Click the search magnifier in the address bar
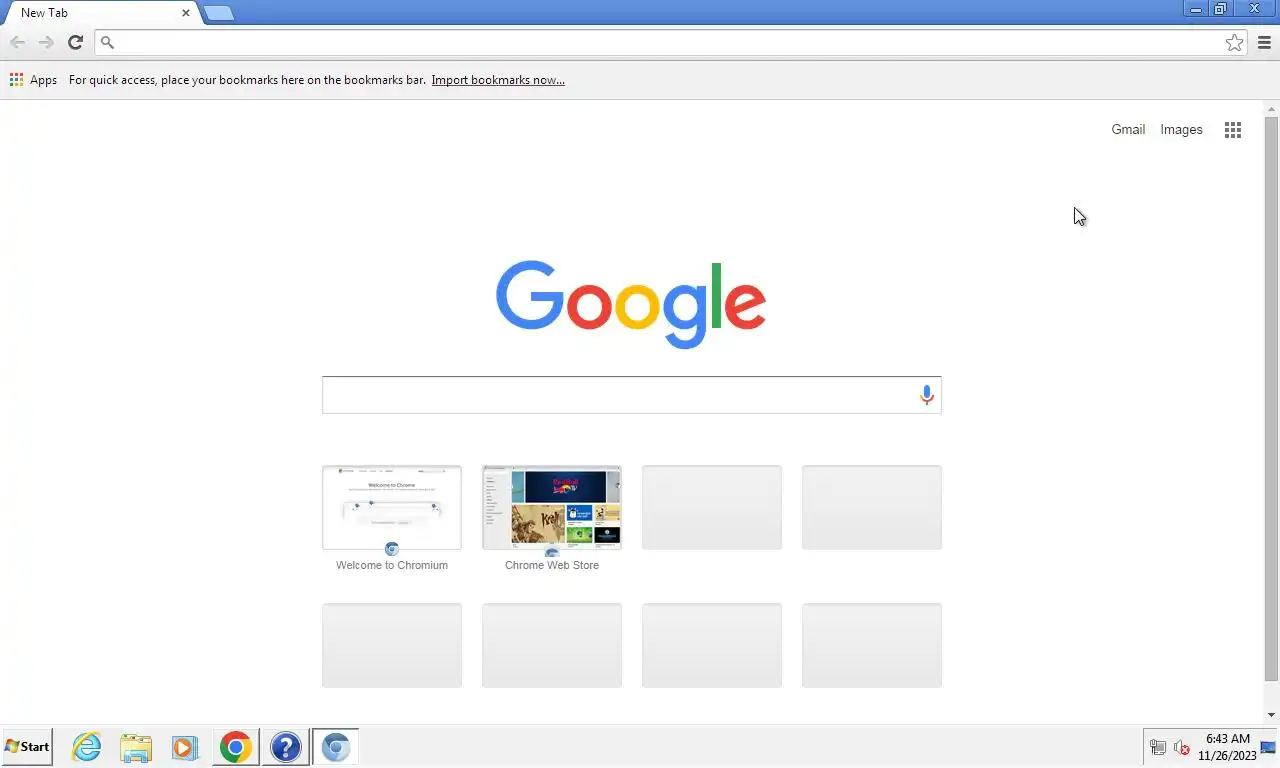 108,42
